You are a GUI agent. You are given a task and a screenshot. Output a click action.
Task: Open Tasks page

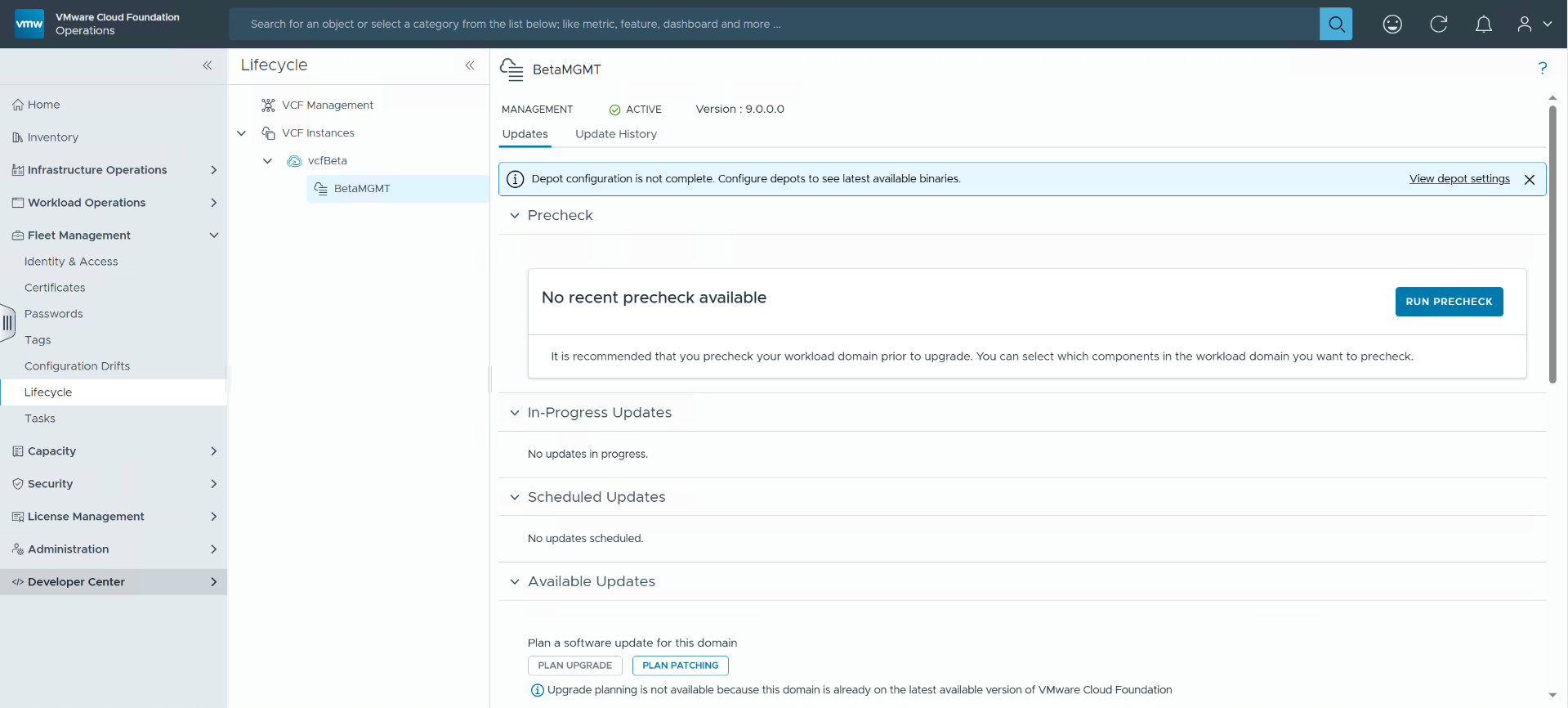40,419
